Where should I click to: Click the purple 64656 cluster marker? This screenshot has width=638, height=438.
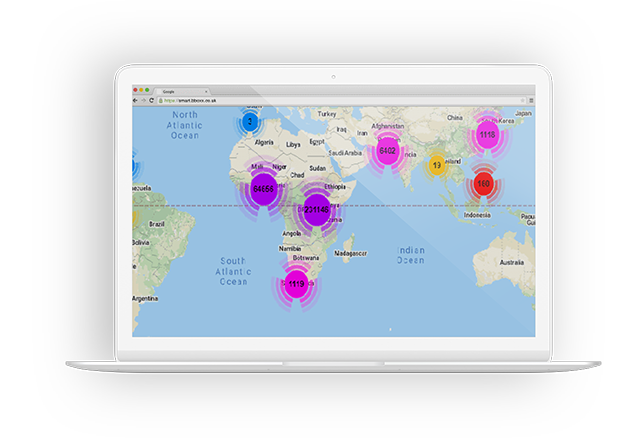pyautogui.click(x=264, y=188)
